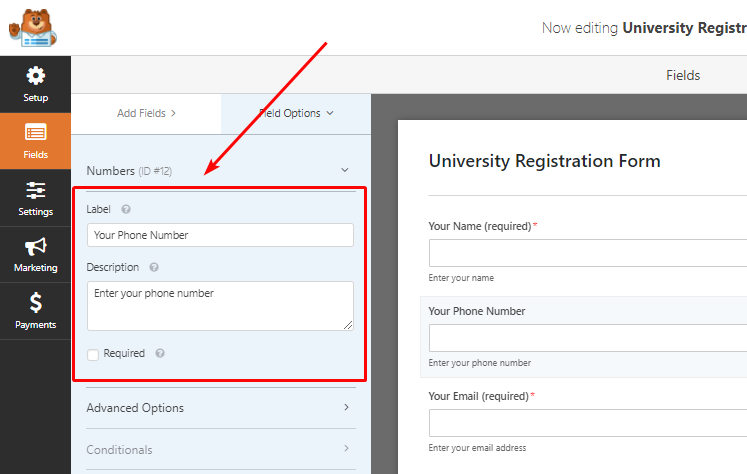Click help icon beside Required option
The image size is (747, 474).
point(160,354)
